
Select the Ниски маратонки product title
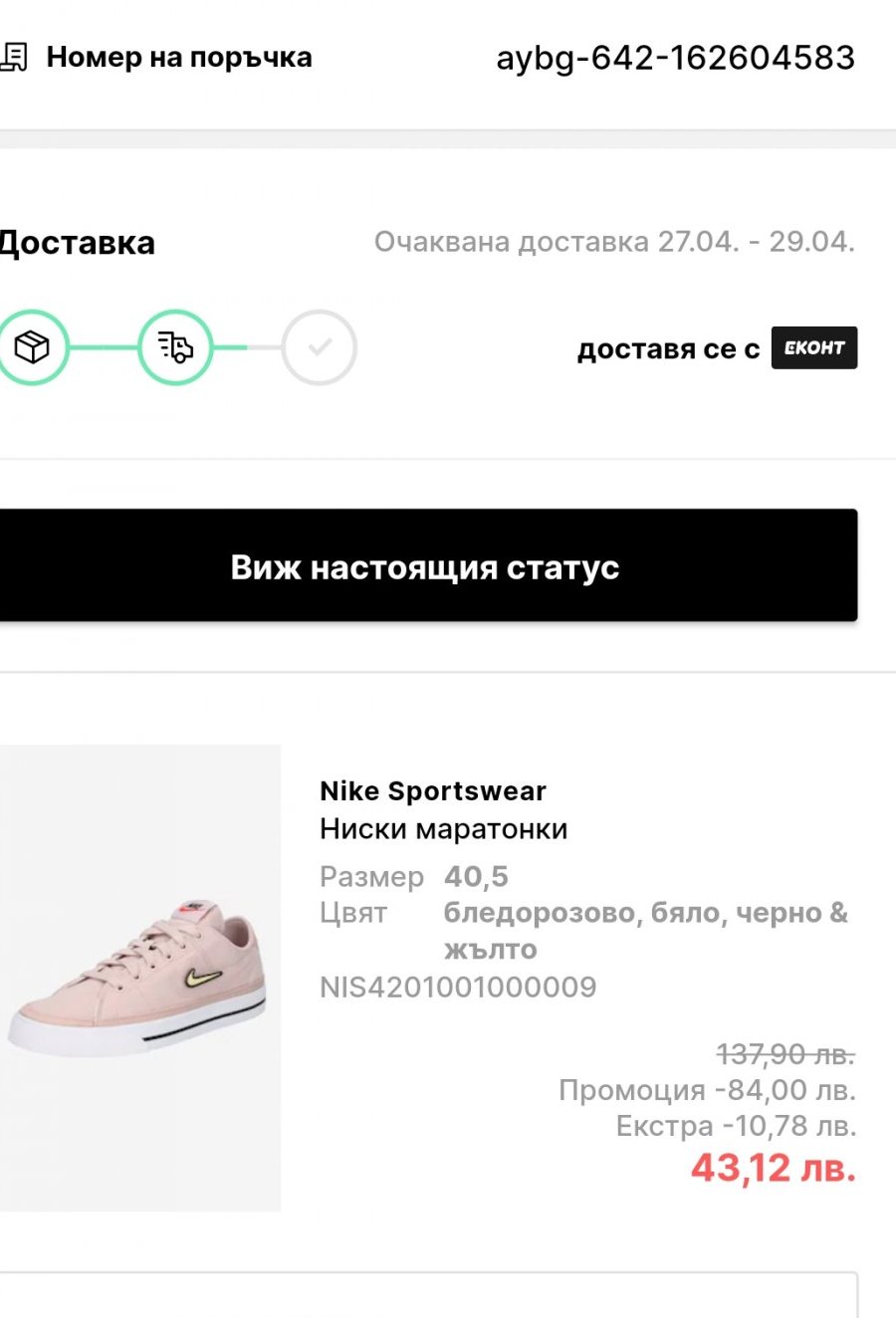pyautogui.click(x=444, y=829)
